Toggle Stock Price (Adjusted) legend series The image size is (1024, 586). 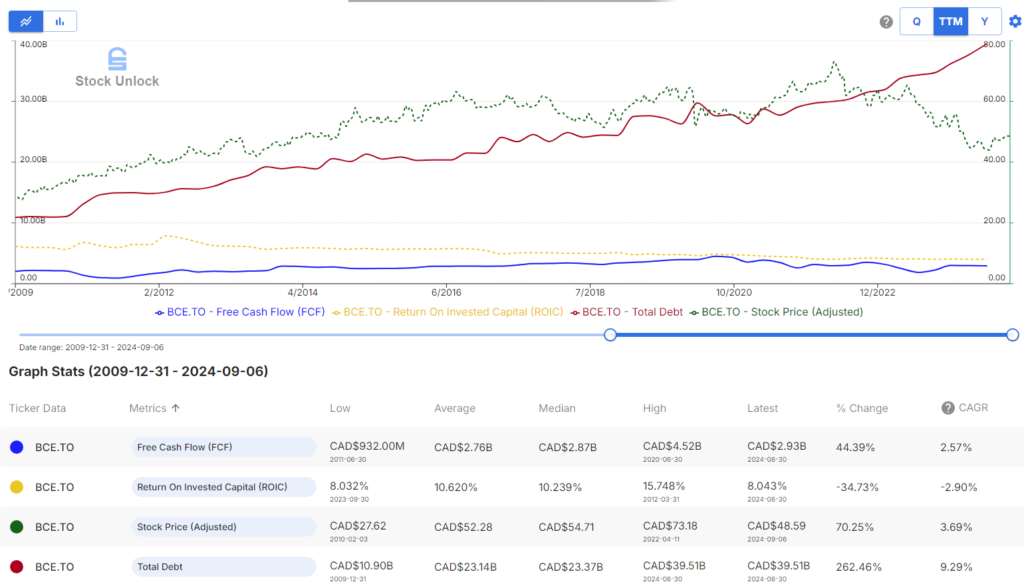pos(776,312)
